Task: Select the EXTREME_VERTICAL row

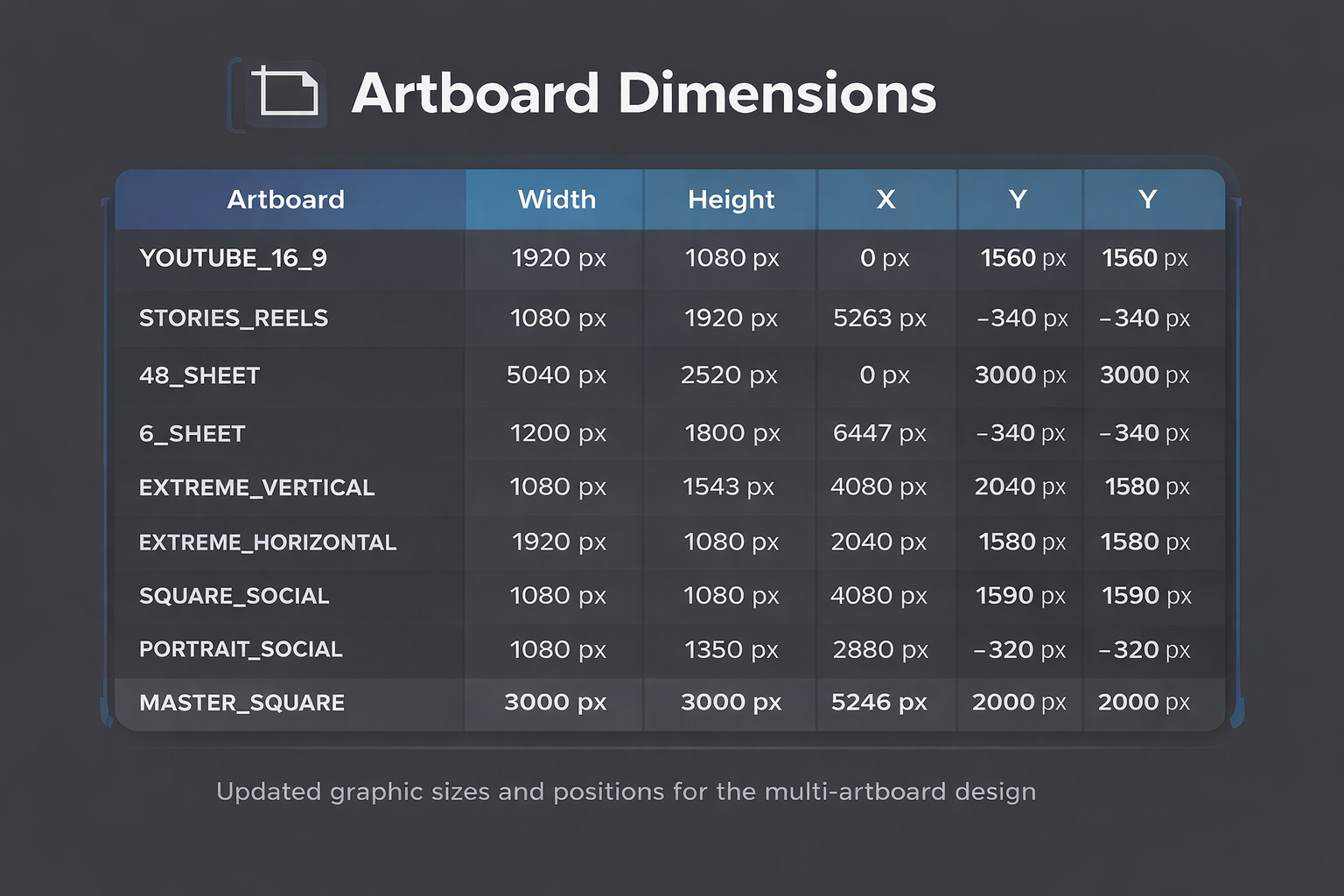Action: pyautogui.click(x=525, y=487)
